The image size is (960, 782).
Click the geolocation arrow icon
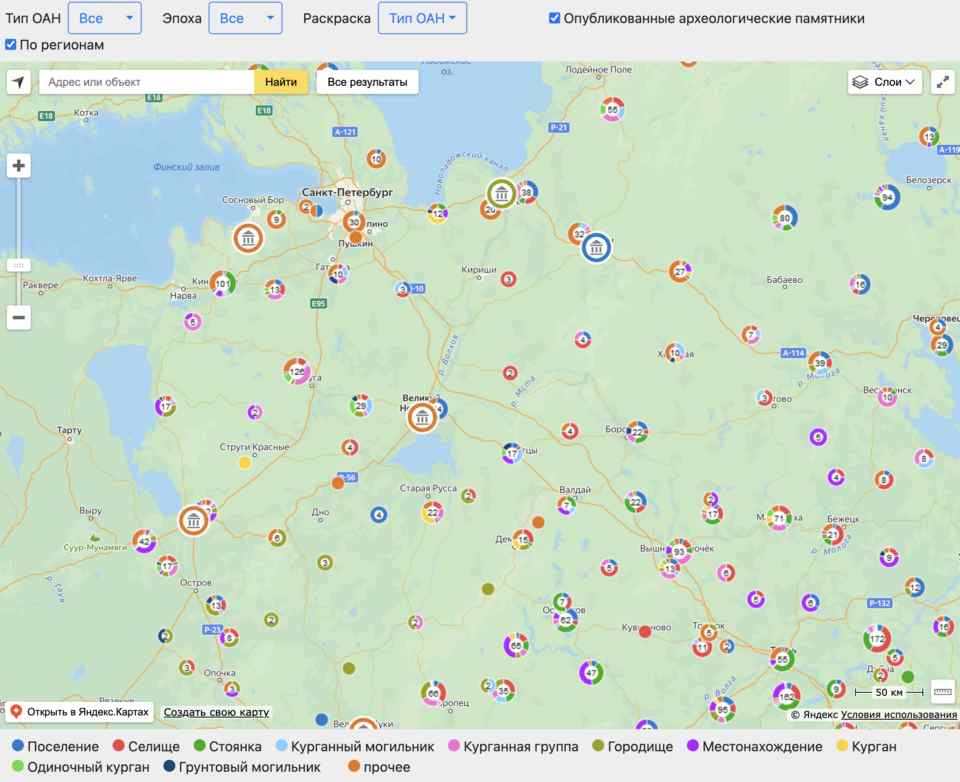[x=19, y=82]
